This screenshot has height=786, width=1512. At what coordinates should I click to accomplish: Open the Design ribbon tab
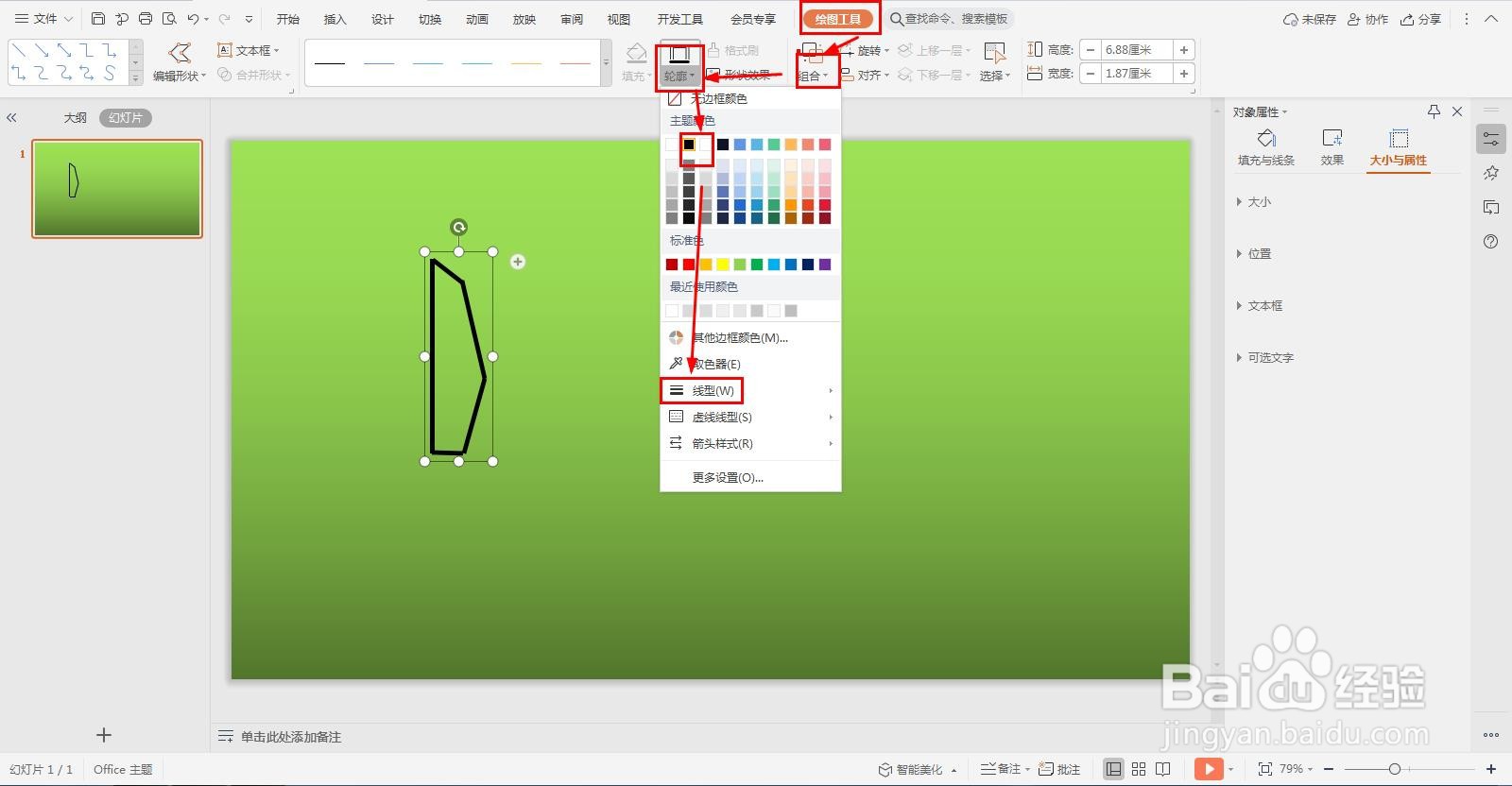[x=383, y=19]
